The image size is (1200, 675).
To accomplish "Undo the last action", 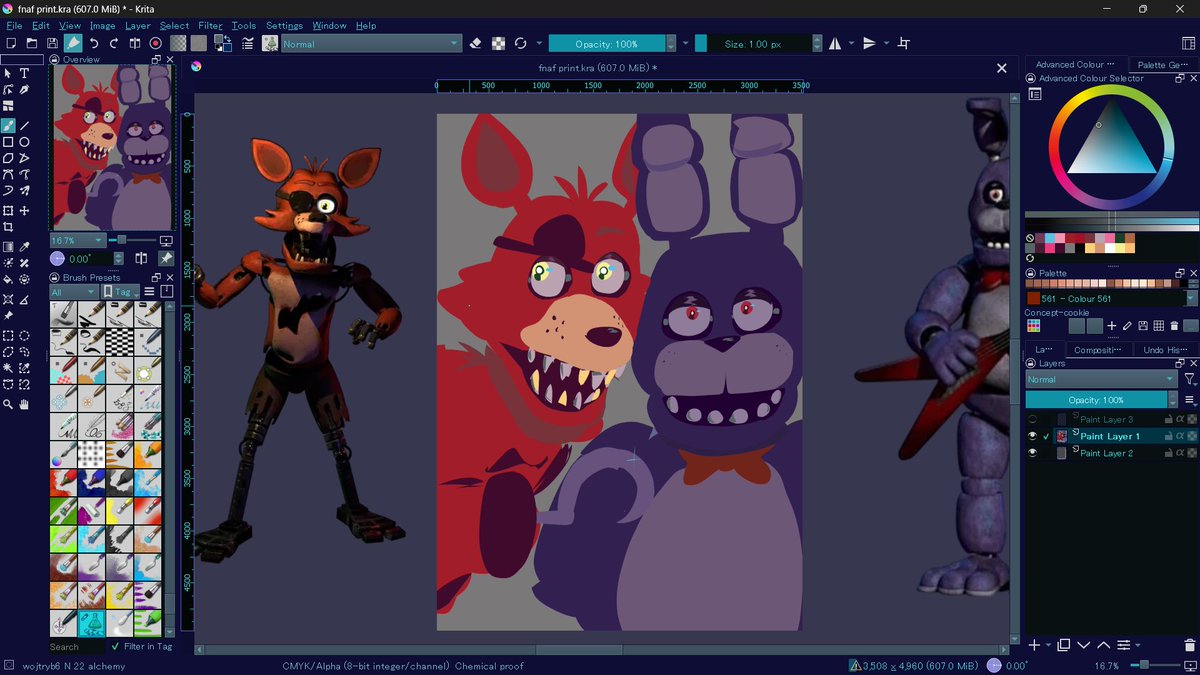I will click(94, 43).
